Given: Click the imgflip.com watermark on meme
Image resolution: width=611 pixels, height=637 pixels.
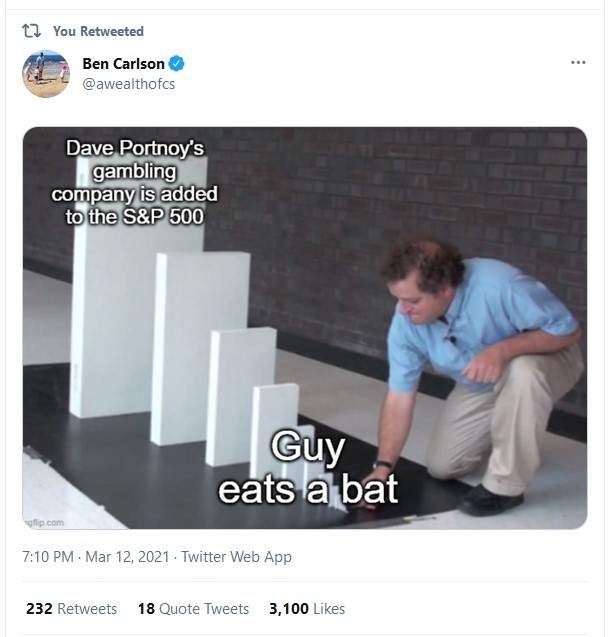Looking at the screenshot, I should [x=43, y=522].
